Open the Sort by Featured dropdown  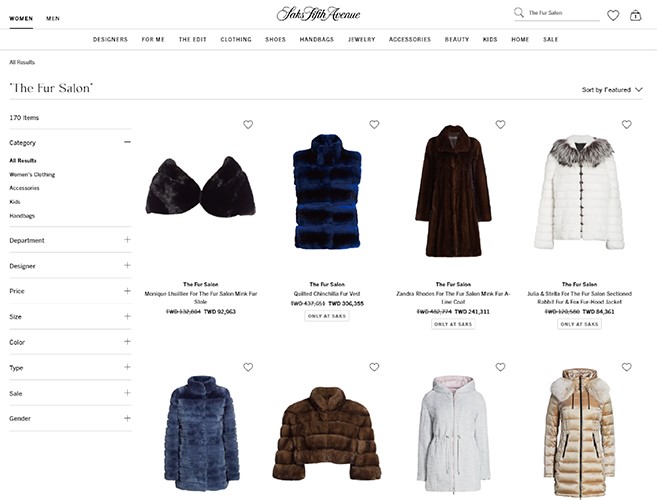click(612, 90)
